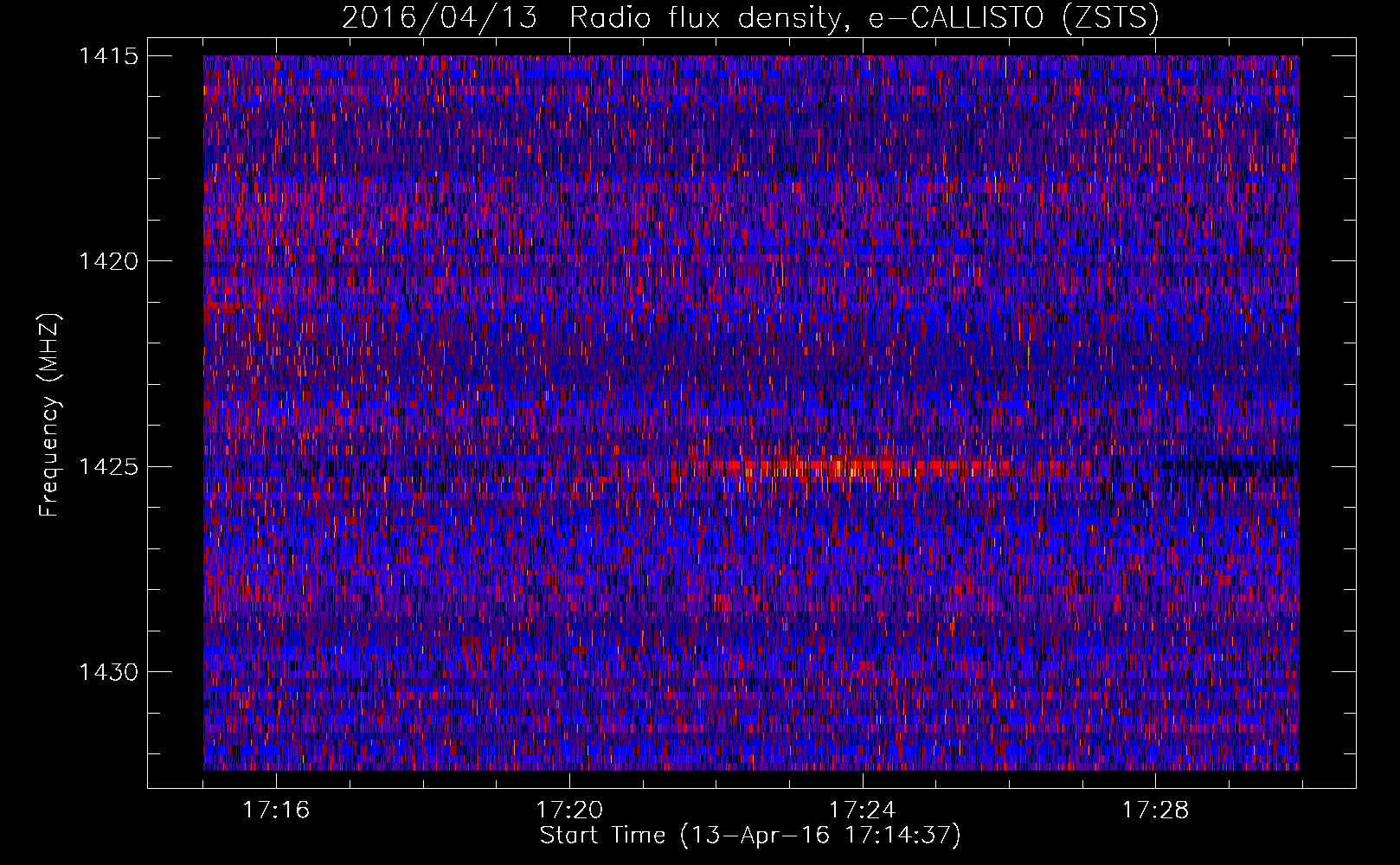
Task: Click the 1420 frequency tick label
Action: pos(108,261)
